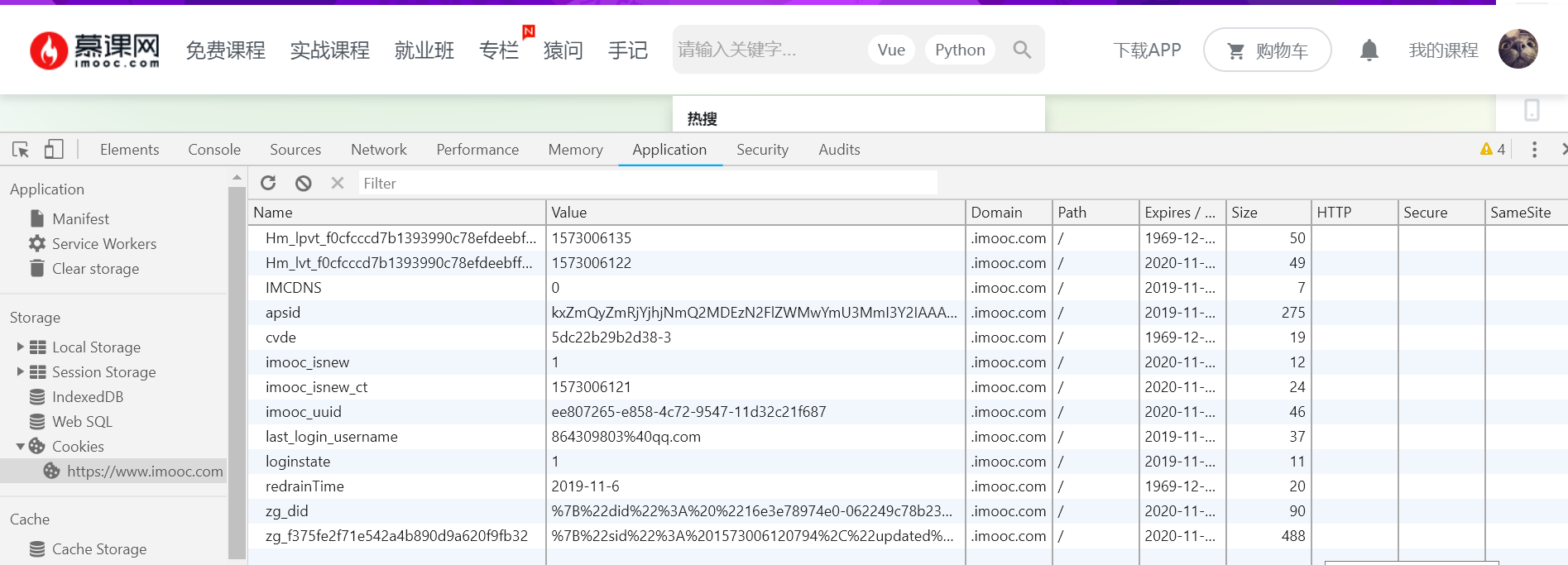
Task: Select IndexedDB storage item
Action: [87, 397]
